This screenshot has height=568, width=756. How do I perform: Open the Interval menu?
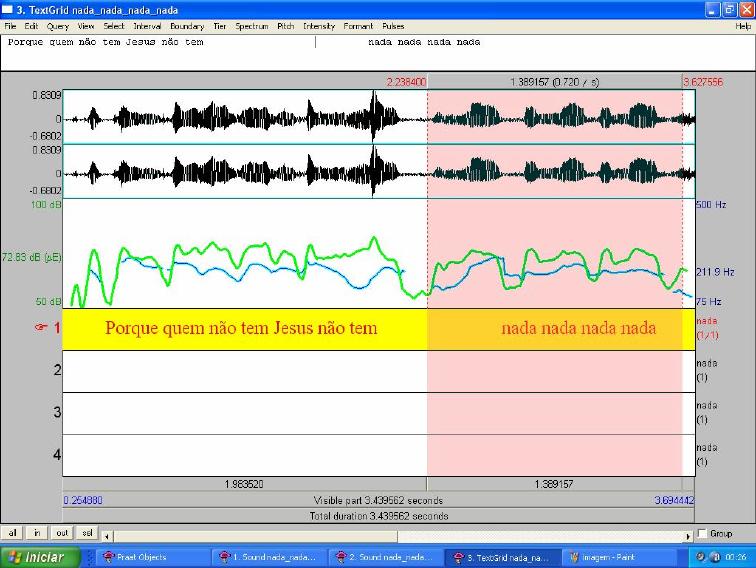(147, 27)
